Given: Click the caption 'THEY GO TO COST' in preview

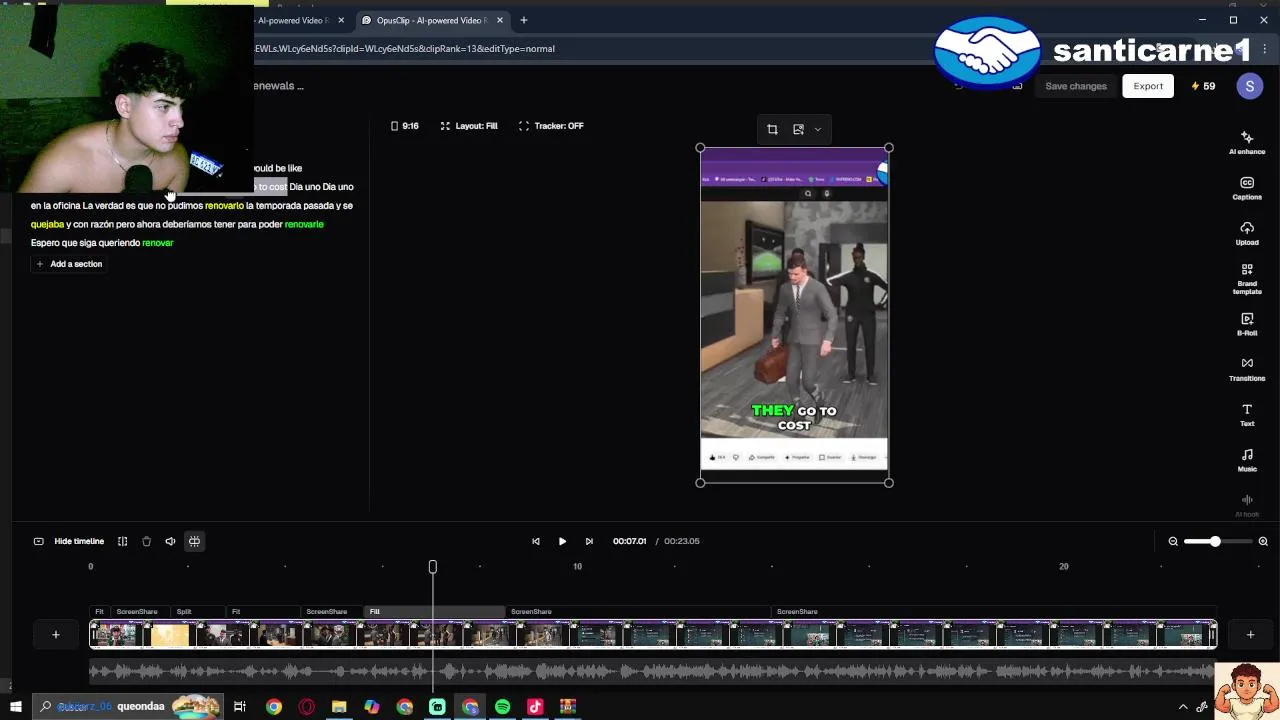Looking at the screenshot, I should pyautogui.click(x=794, y=418).
